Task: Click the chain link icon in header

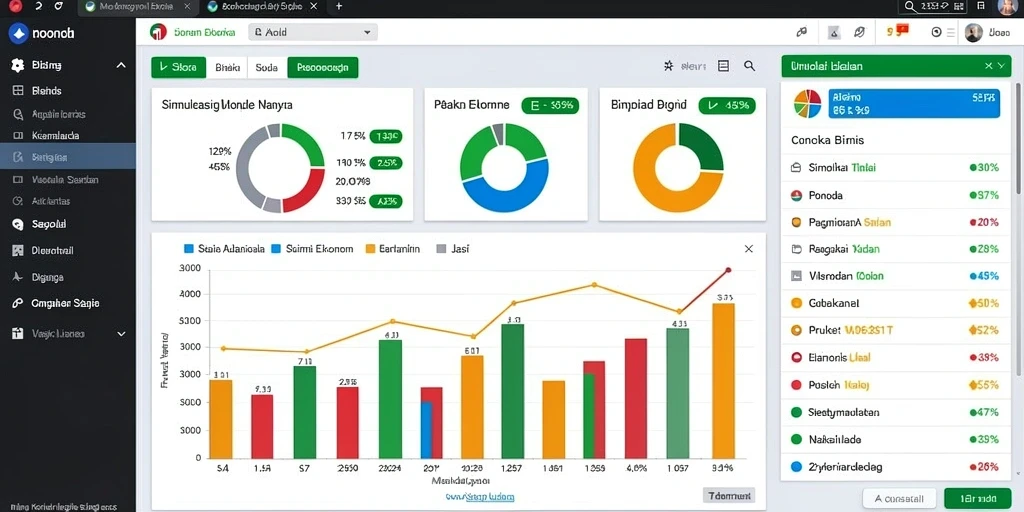Action: pos(802,32)
